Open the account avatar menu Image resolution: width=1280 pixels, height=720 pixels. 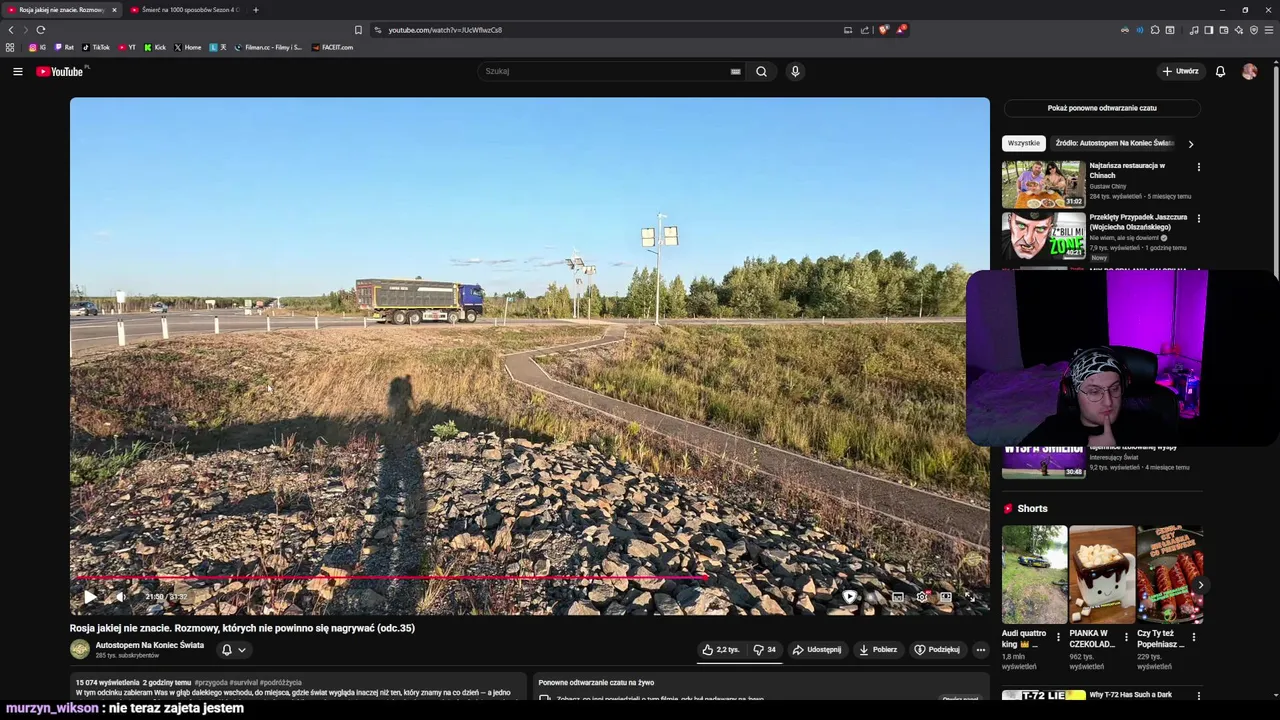[x=1249, y=71]
